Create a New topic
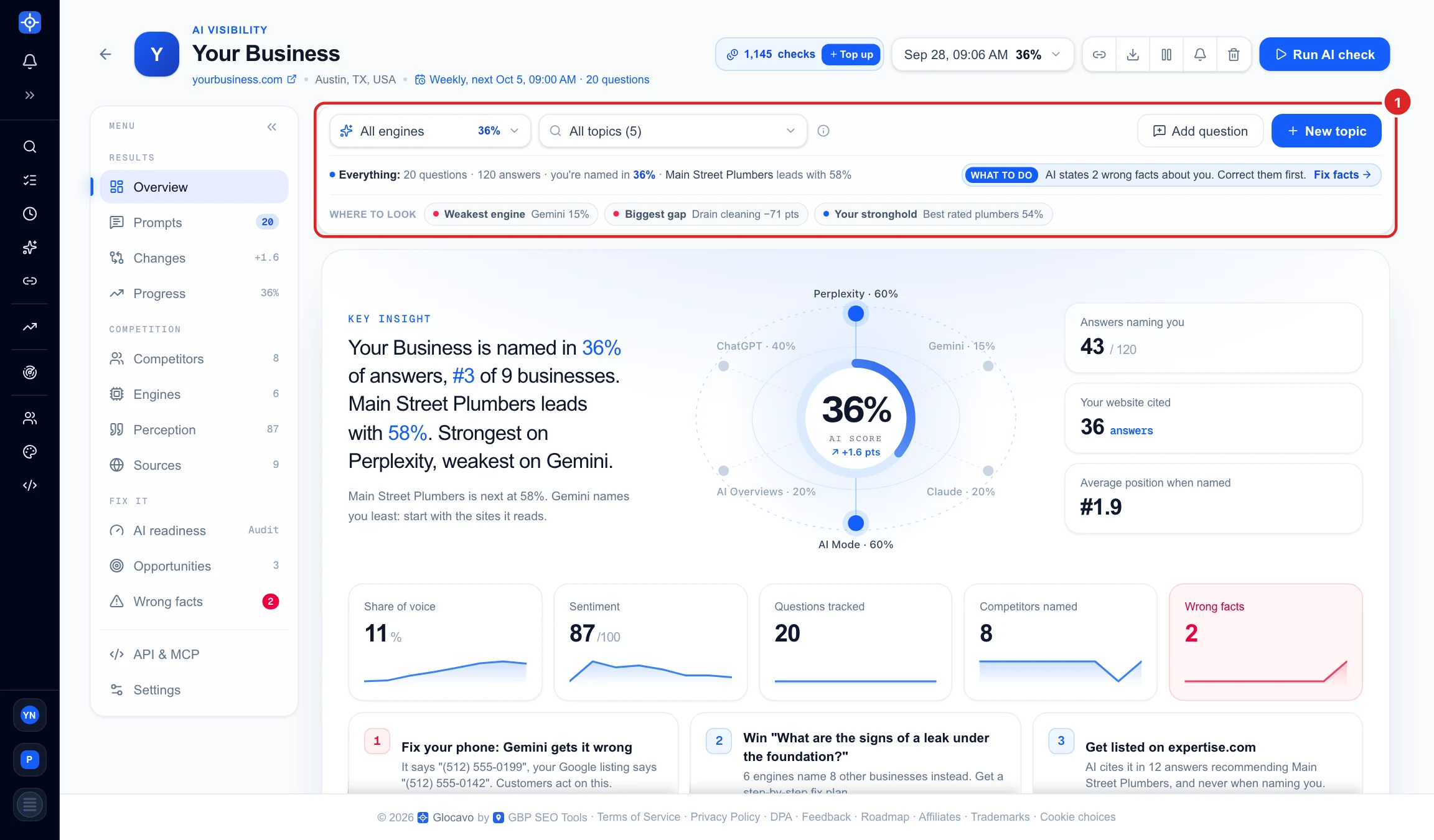Screen dimensions: 1434x840 pos(1326,131)
